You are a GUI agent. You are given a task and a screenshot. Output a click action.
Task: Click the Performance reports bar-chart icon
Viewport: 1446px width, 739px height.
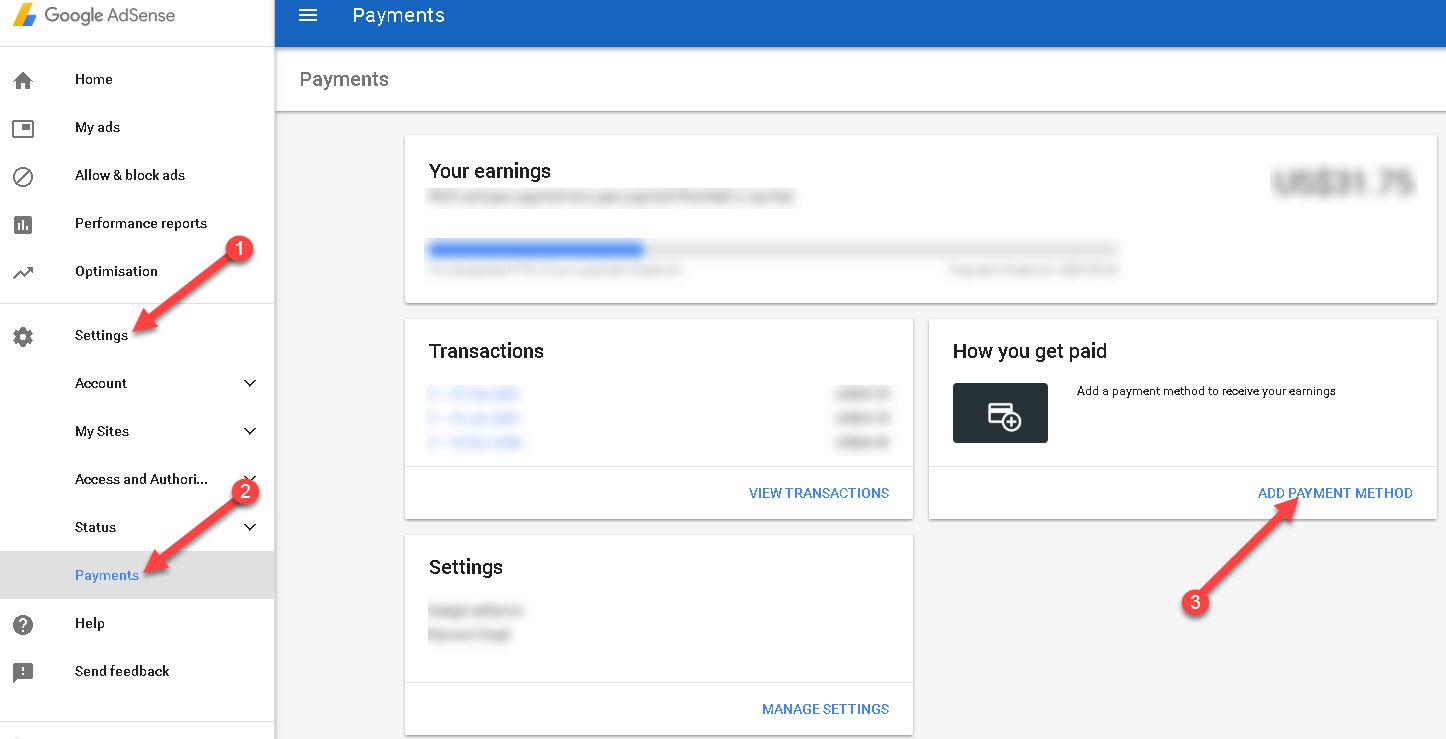22,224
